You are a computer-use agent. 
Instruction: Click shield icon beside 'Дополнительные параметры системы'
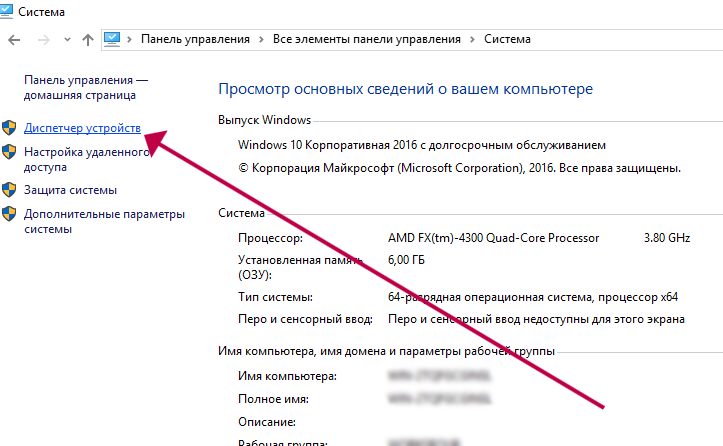9,214
